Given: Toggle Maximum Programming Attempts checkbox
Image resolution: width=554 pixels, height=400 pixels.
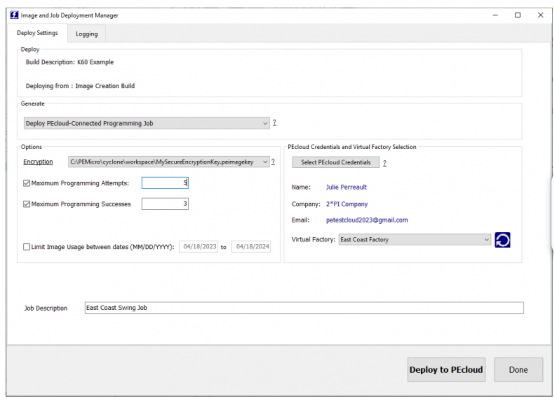Looking at the screenshot, I should 26,183.
